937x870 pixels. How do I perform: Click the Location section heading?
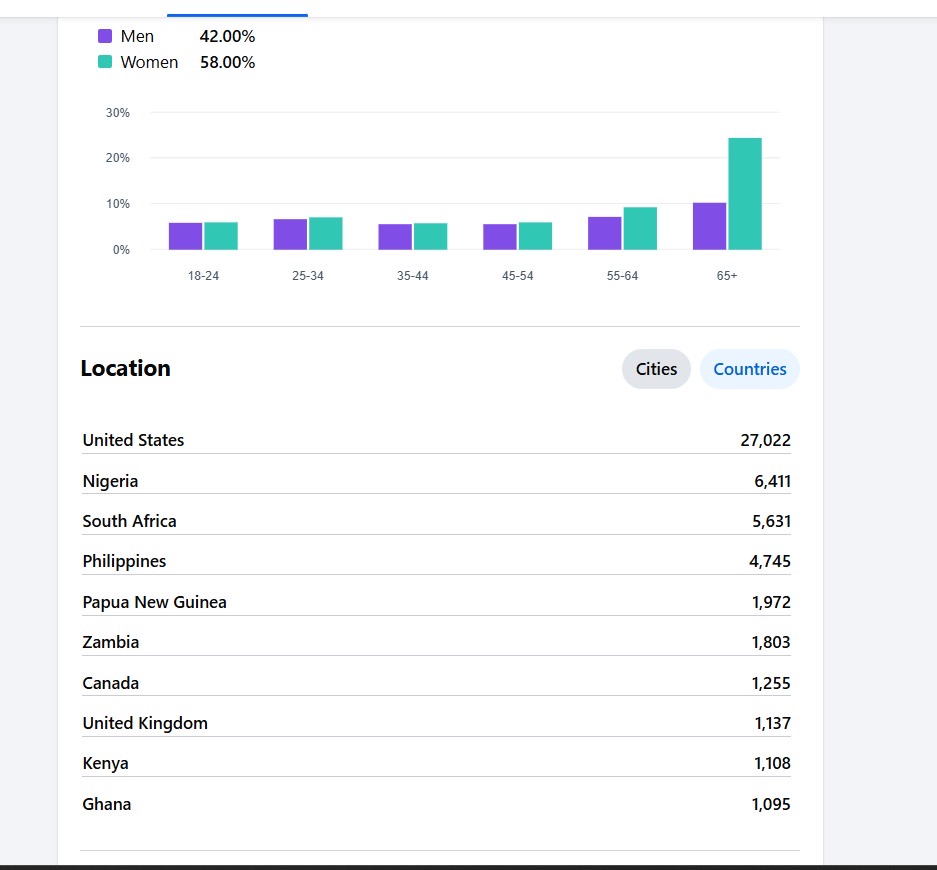click(125, 368)
